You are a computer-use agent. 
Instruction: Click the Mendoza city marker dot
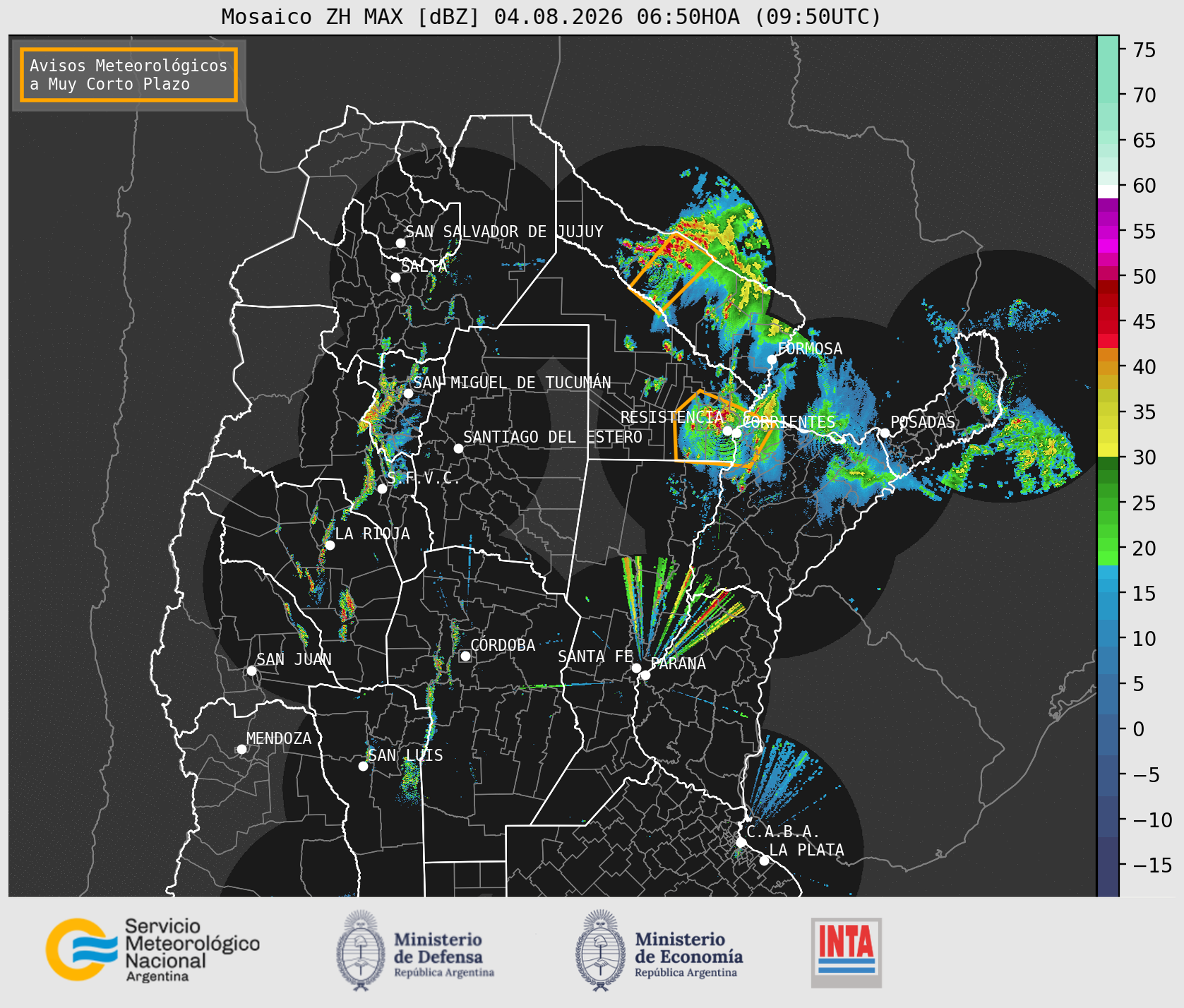[241, 749]
